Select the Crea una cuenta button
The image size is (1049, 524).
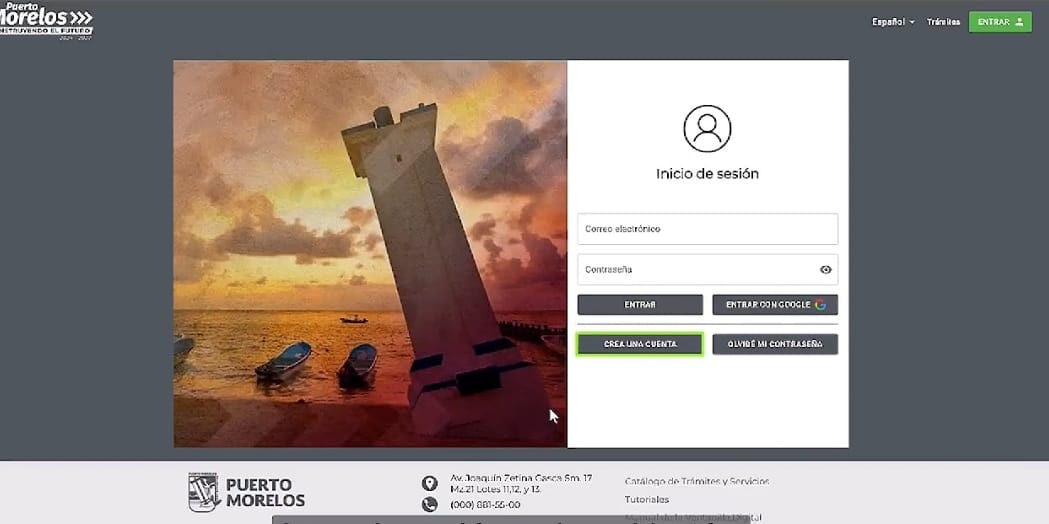click(640, 344)
